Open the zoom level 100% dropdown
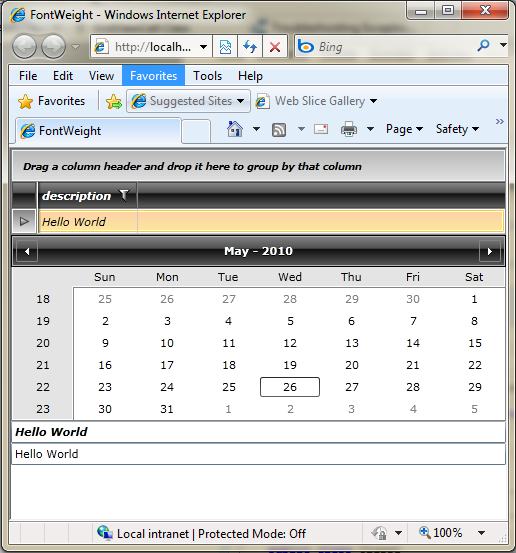The image size is (516, 553). point(482,533)
